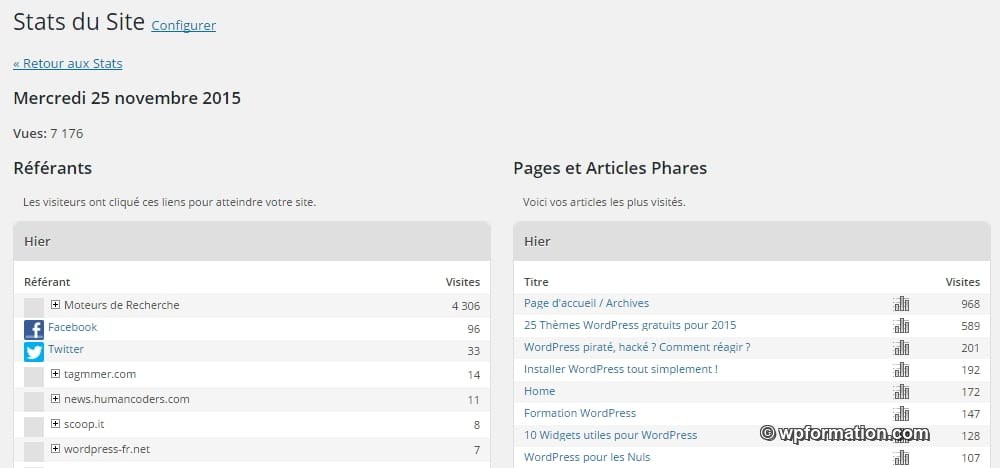This screenshot has width=1000, height=468.
Task: Open stats chart for WordPress piraté, hacké
Action: tap(902, 347)
